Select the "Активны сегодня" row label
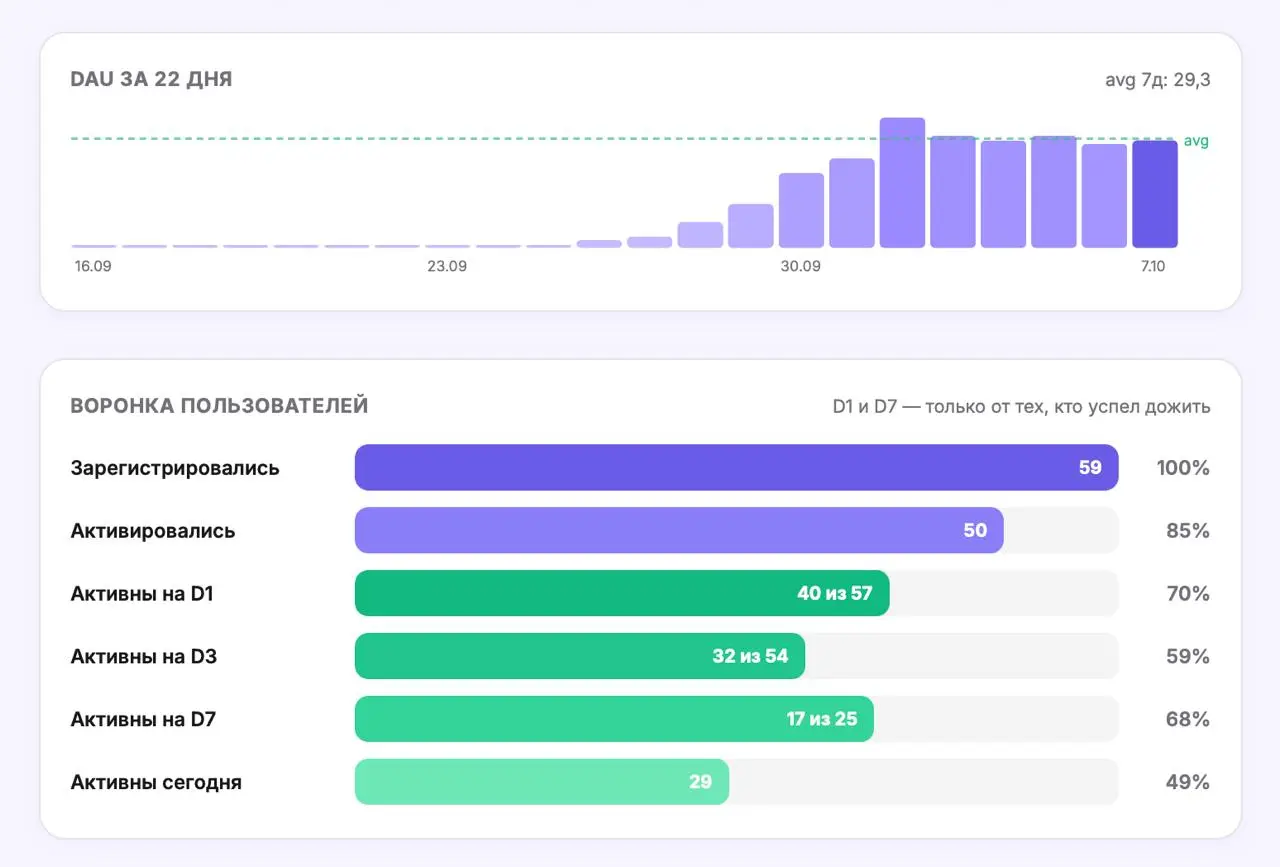This screenshot has height=867, width=1280. click(x=156, y=783)
